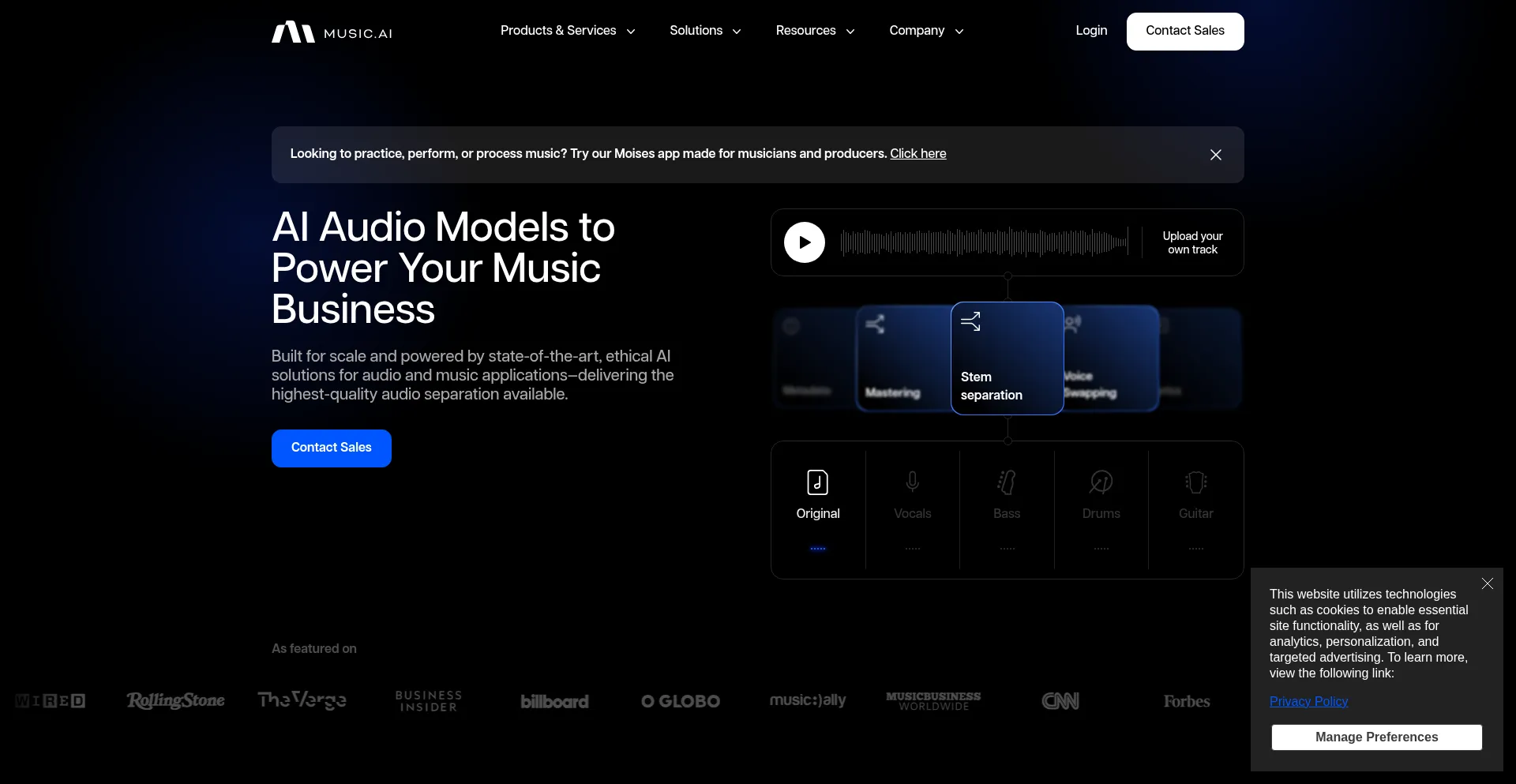Open the Privacy Policy link

click(1308, 701)
